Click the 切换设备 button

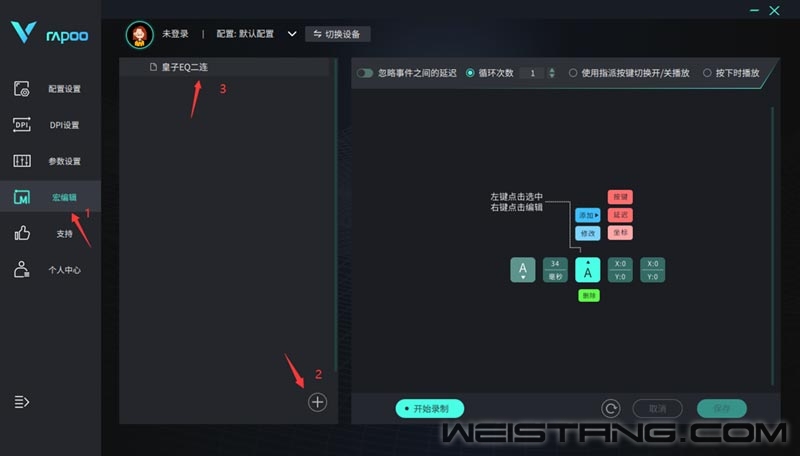(337, 34)
